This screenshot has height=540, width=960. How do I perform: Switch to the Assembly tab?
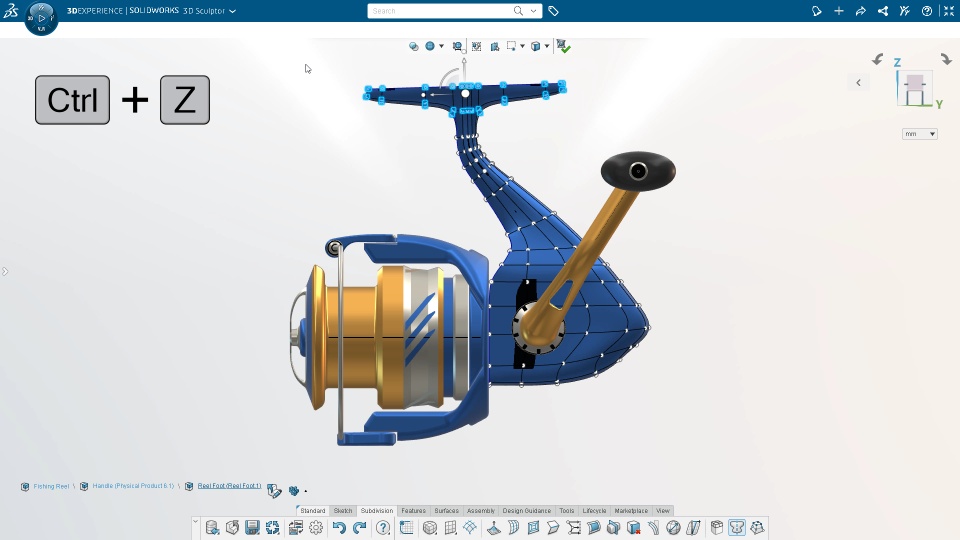point(481,511)
